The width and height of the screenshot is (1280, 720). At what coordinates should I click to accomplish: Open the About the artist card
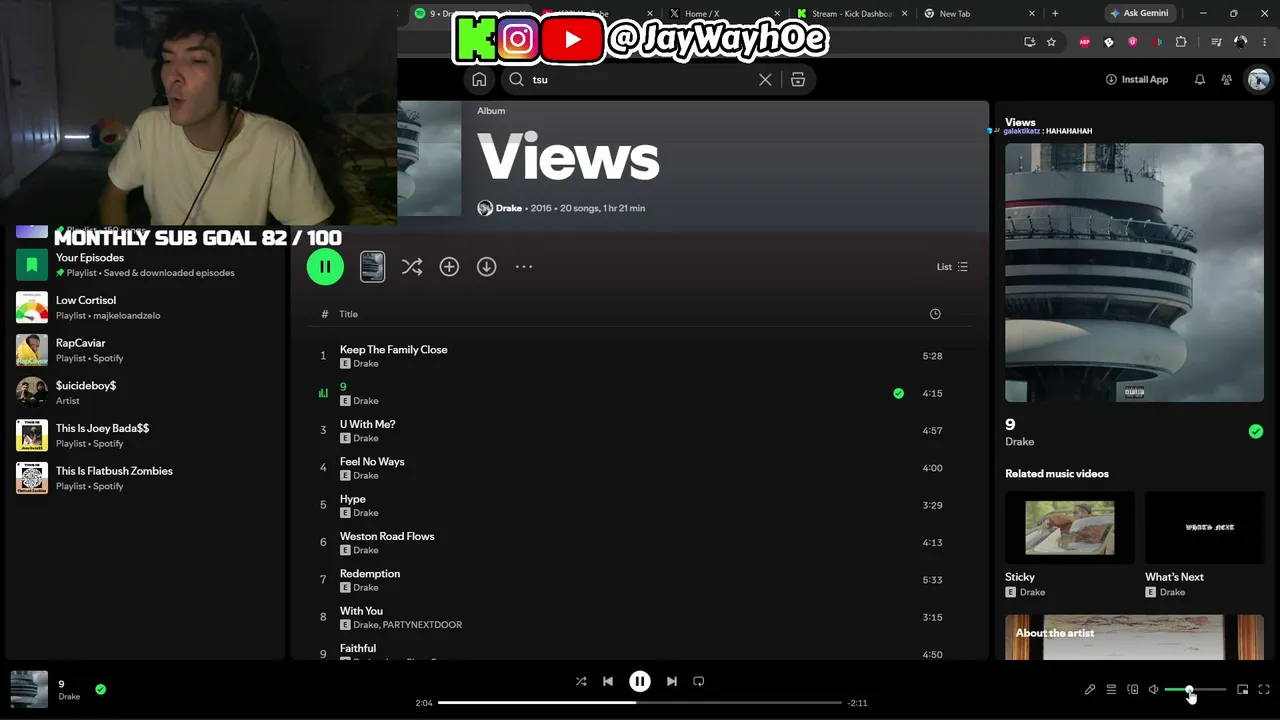(x=1134, y=637)
